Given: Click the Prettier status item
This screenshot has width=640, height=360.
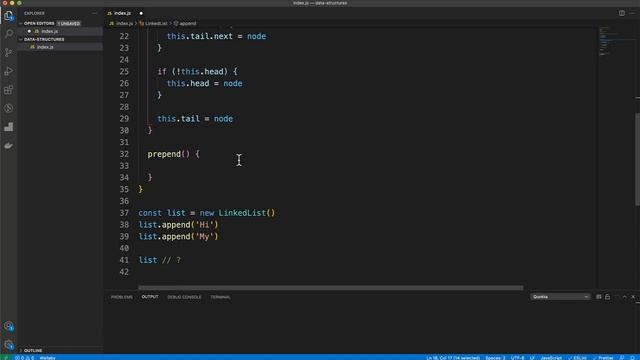Looking at the screenshot, I should pos(603,358).
